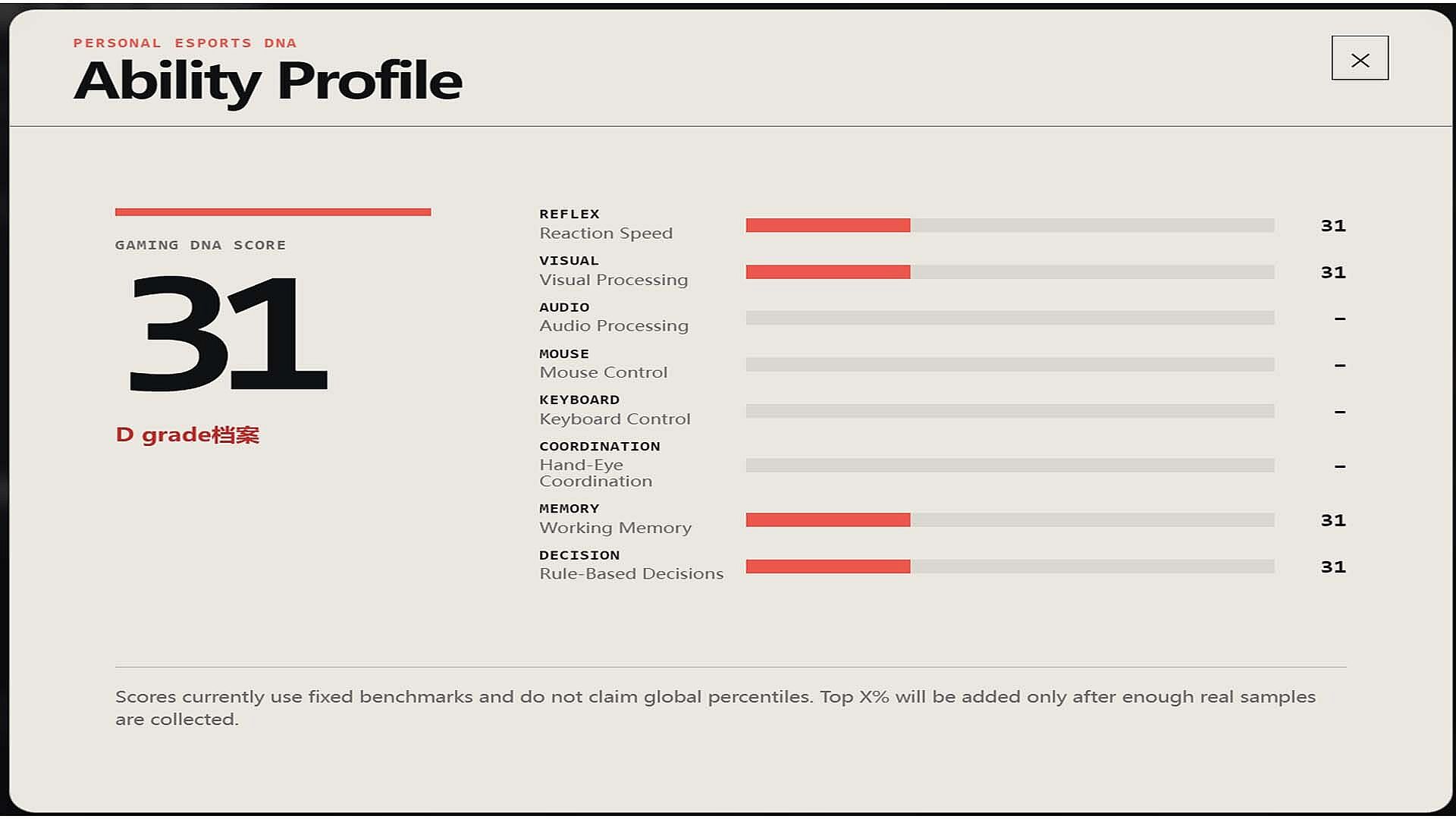Click the red bar above Gaming DNA Score

(273, 212)
